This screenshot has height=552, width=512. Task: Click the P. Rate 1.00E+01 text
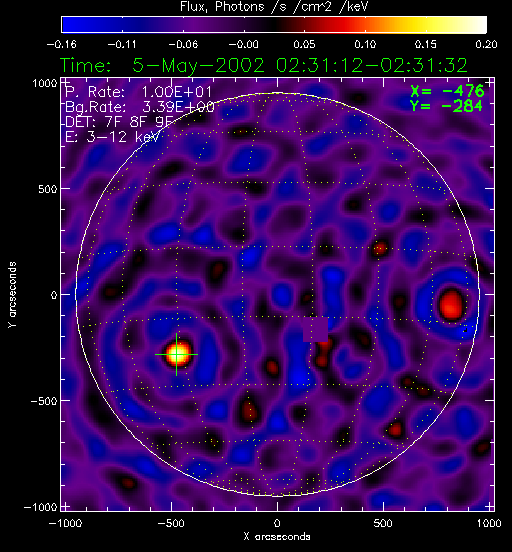point(138,92)
